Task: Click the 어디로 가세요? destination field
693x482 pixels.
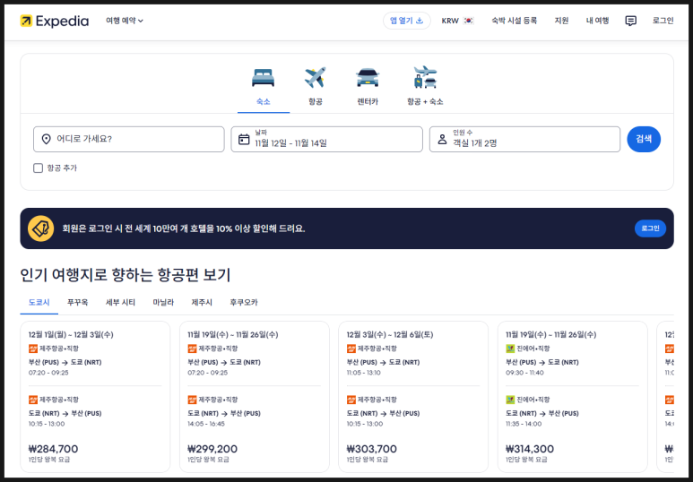Action: pyautogui.click(x=128, y=139)
